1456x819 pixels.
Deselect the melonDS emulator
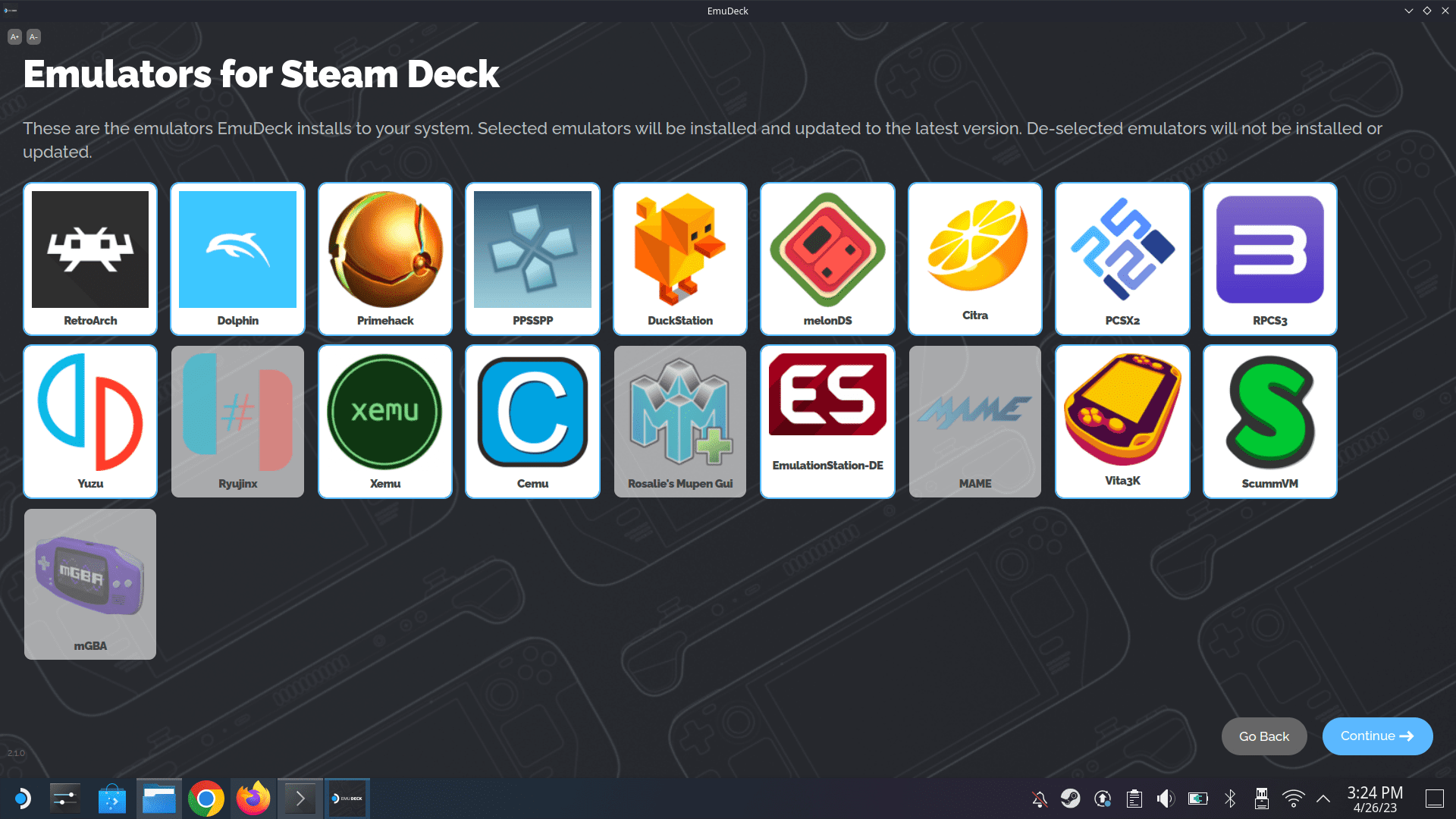[x=827, y=259]
